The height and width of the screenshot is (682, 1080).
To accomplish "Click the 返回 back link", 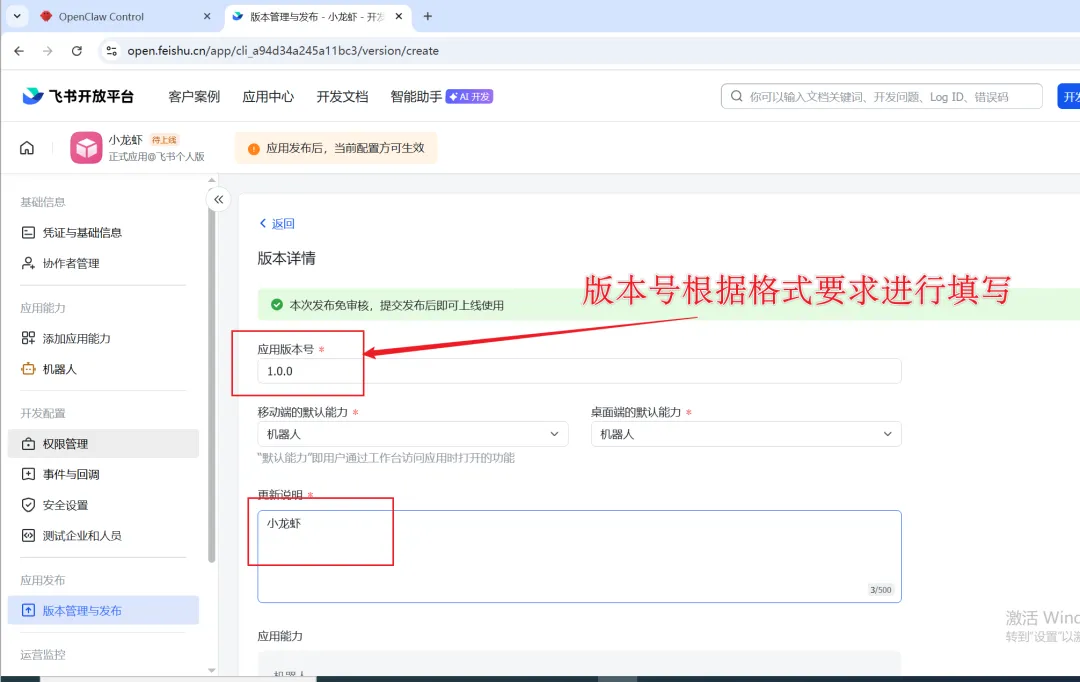I will pos(277,223).
